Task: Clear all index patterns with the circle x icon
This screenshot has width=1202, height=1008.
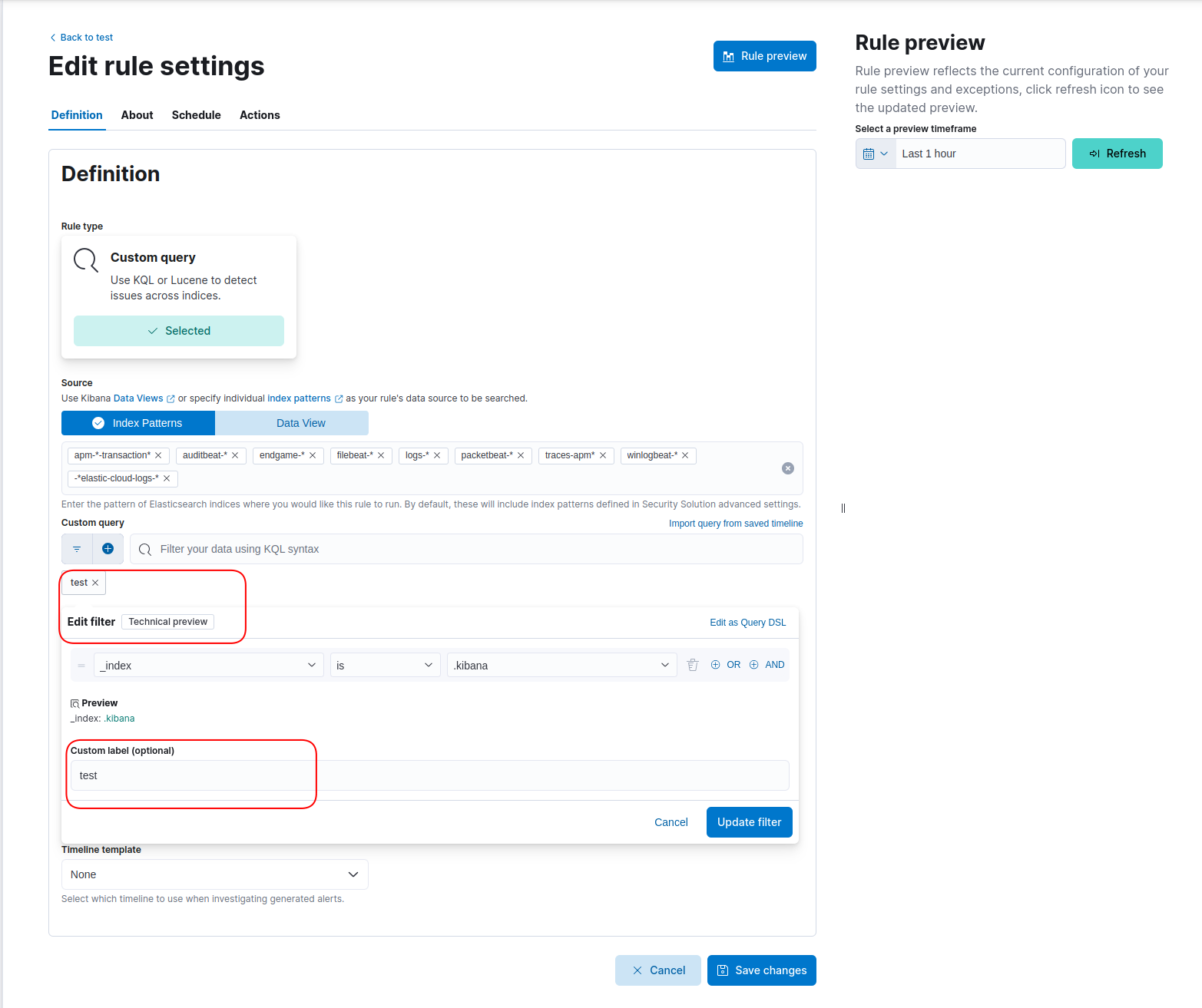Action: [x=787, y=468]
